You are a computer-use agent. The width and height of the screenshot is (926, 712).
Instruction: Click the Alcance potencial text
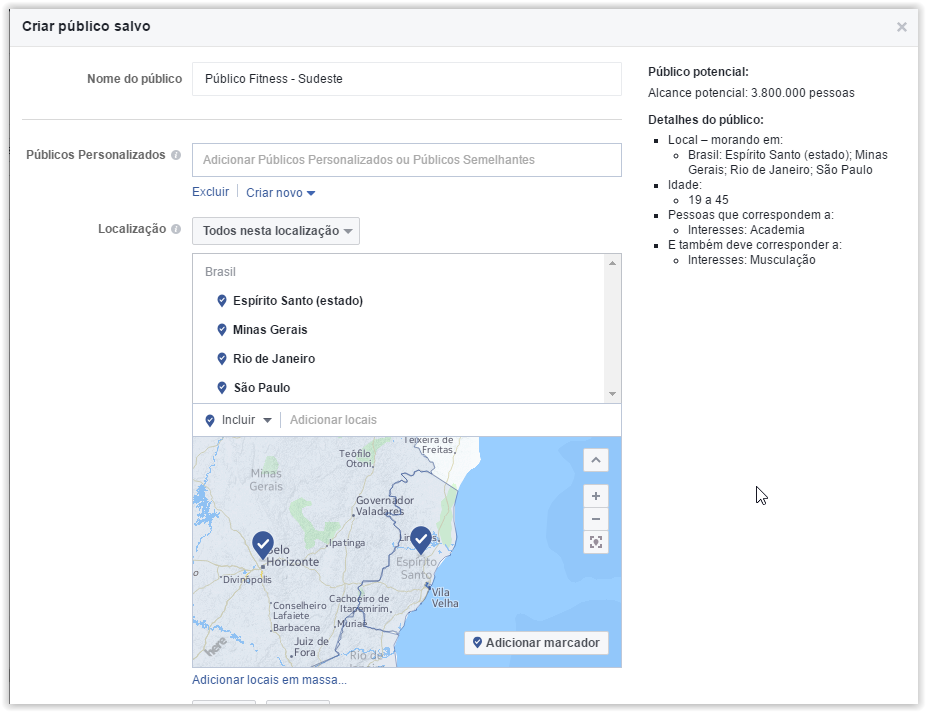point(751,93)
